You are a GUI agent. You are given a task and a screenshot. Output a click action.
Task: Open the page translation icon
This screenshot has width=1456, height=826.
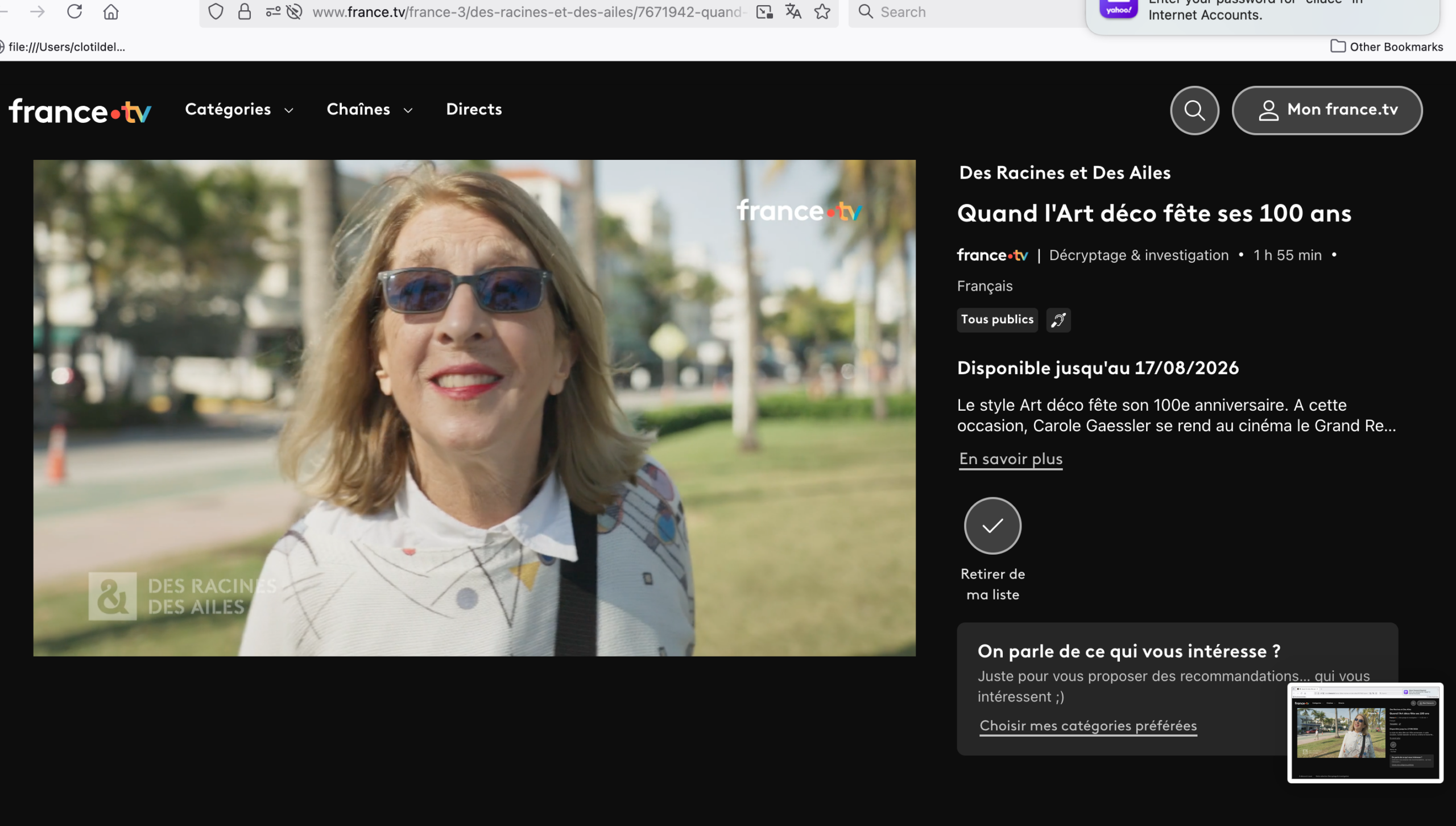[793, 11]
